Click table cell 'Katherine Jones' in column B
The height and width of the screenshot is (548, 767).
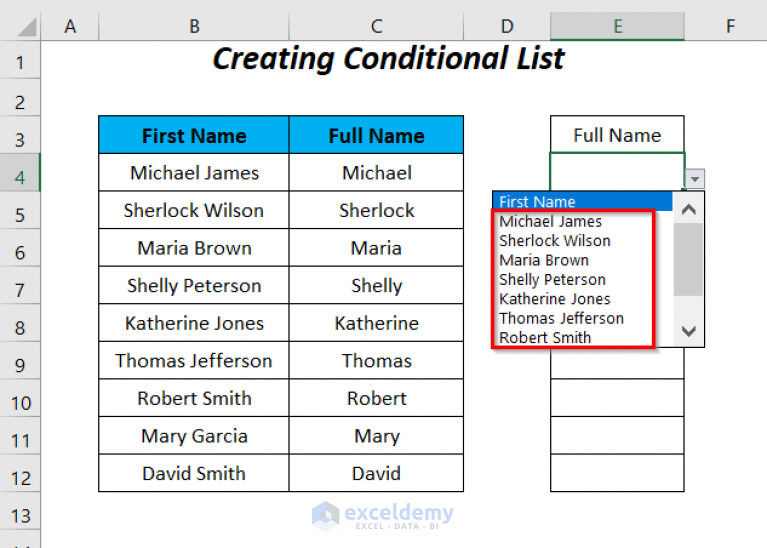[194, 323]
